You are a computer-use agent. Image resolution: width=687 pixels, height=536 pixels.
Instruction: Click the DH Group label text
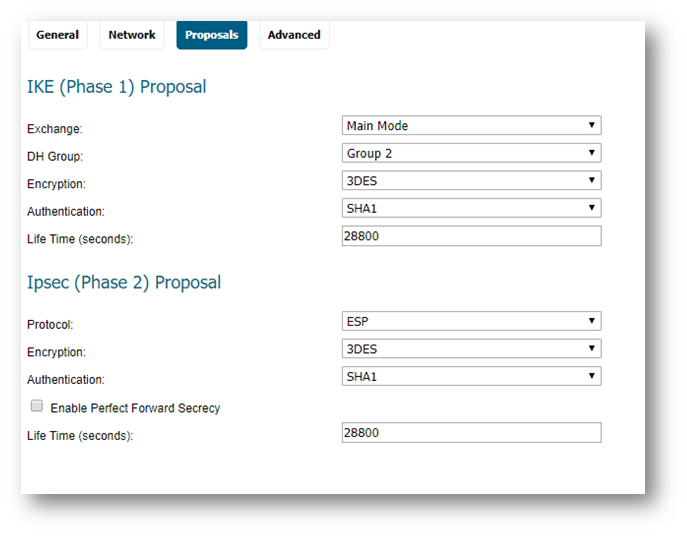click(55, 157)
